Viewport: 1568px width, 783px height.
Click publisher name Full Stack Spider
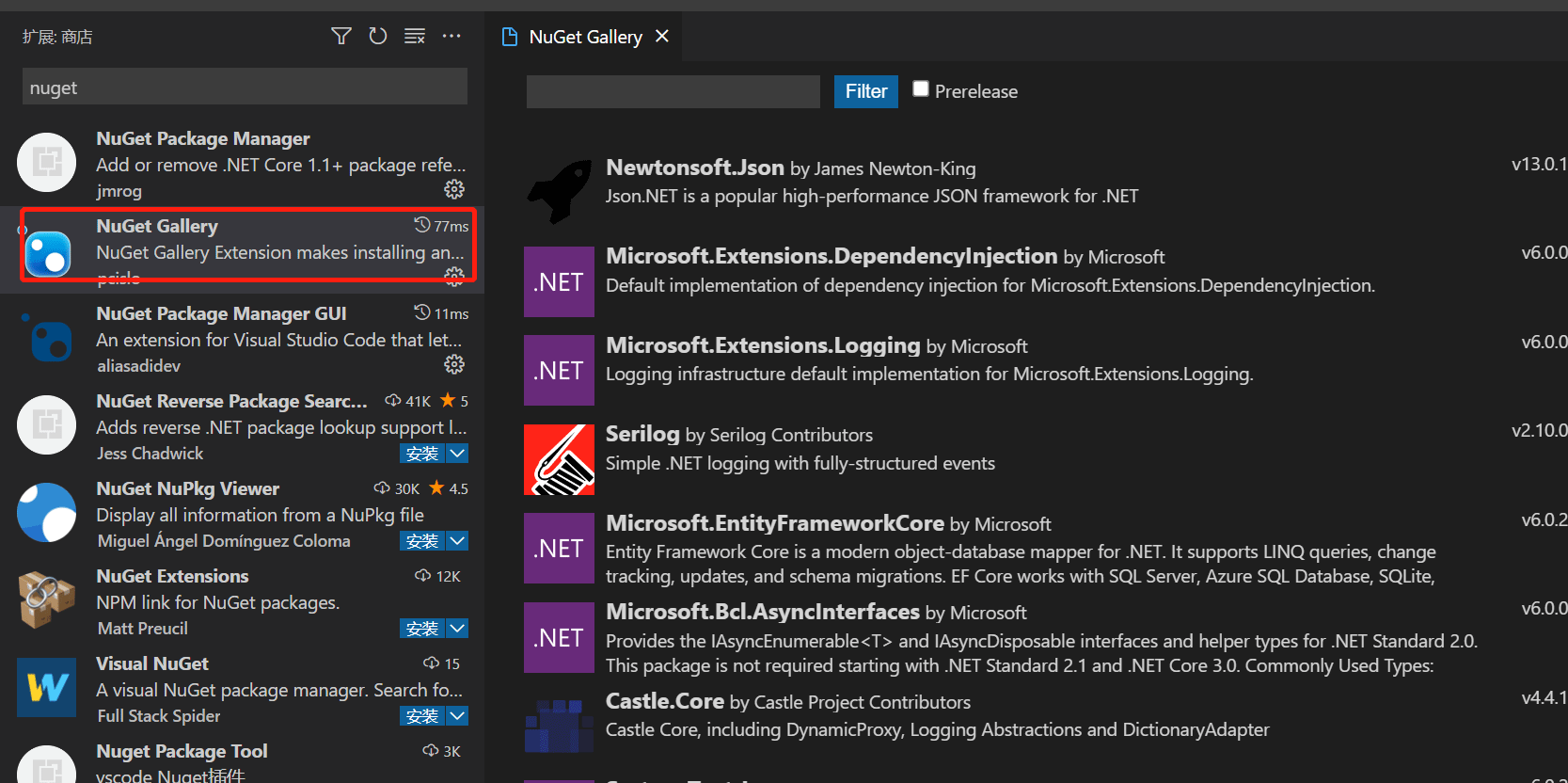(x=158, y=716)
